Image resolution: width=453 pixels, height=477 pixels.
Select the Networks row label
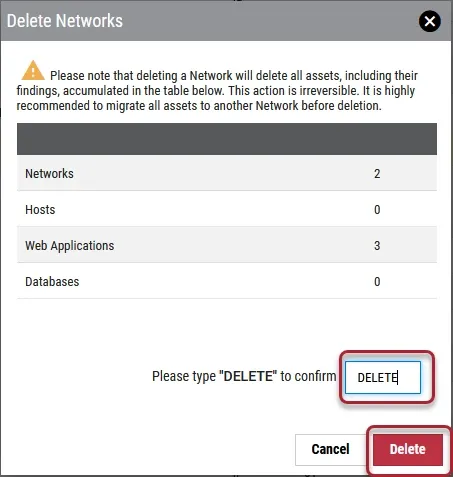[x=49, y=174]
